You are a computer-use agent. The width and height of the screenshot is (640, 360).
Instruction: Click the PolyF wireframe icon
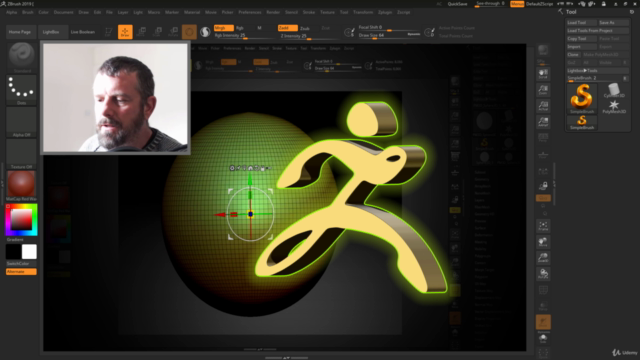pos(543,291)
